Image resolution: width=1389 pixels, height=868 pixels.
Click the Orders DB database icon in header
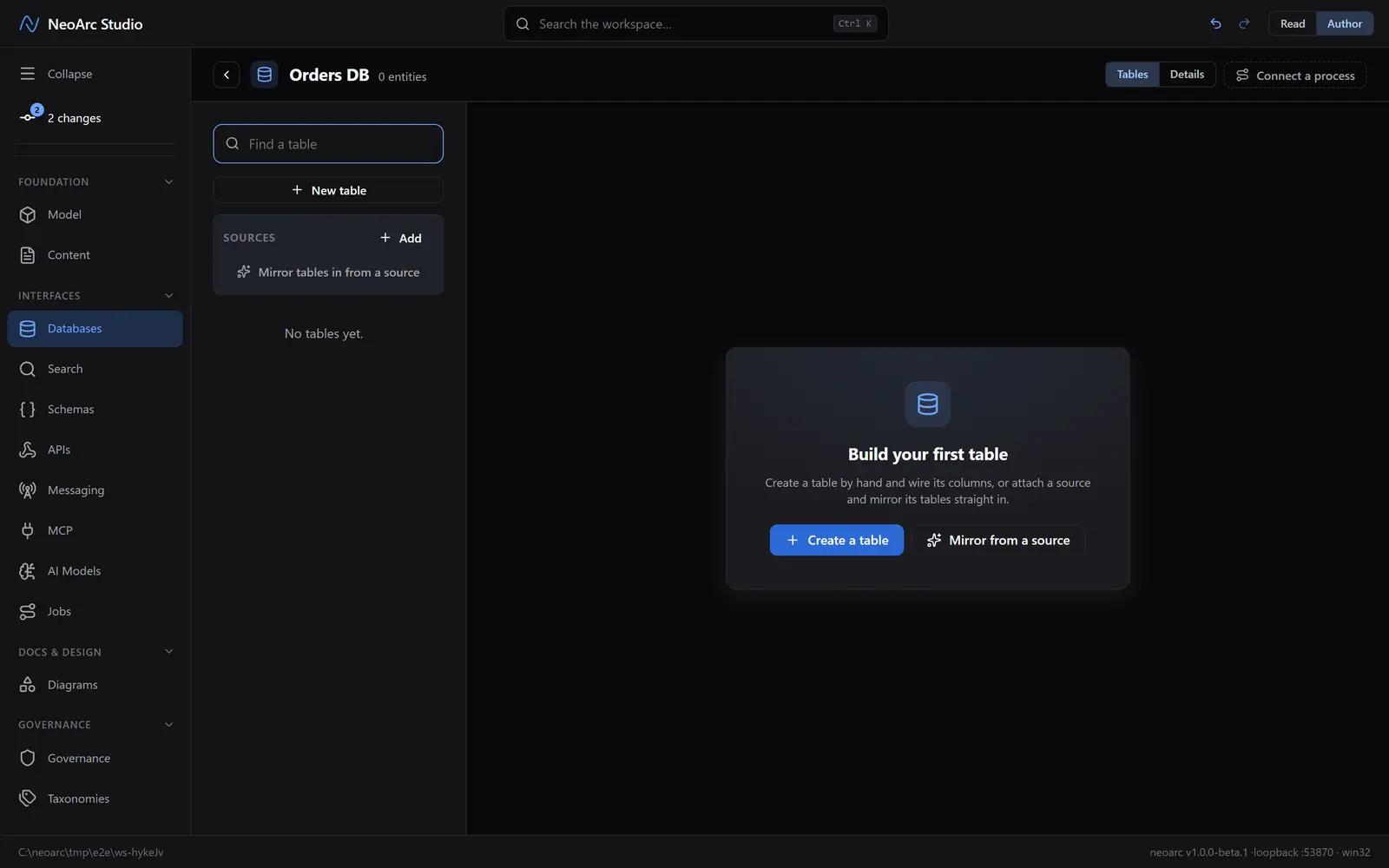coord(265,75)
